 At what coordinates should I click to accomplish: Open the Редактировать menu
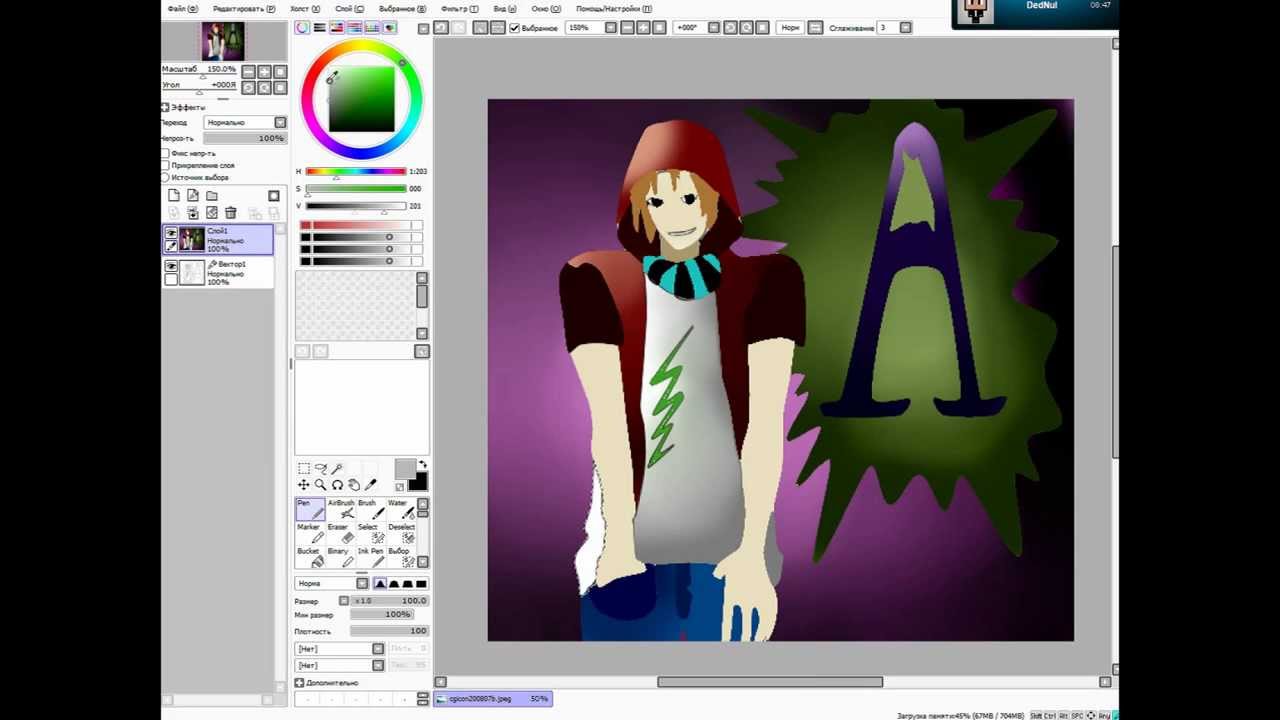(244, 8)
